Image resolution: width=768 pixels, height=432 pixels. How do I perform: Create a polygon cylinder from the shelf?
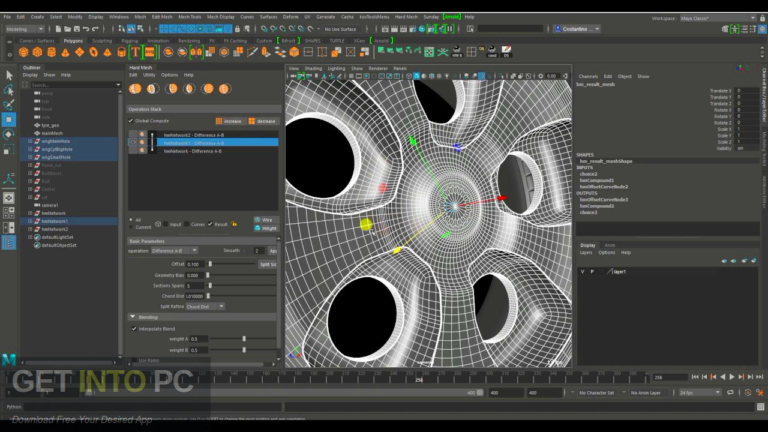pos(51,52)
